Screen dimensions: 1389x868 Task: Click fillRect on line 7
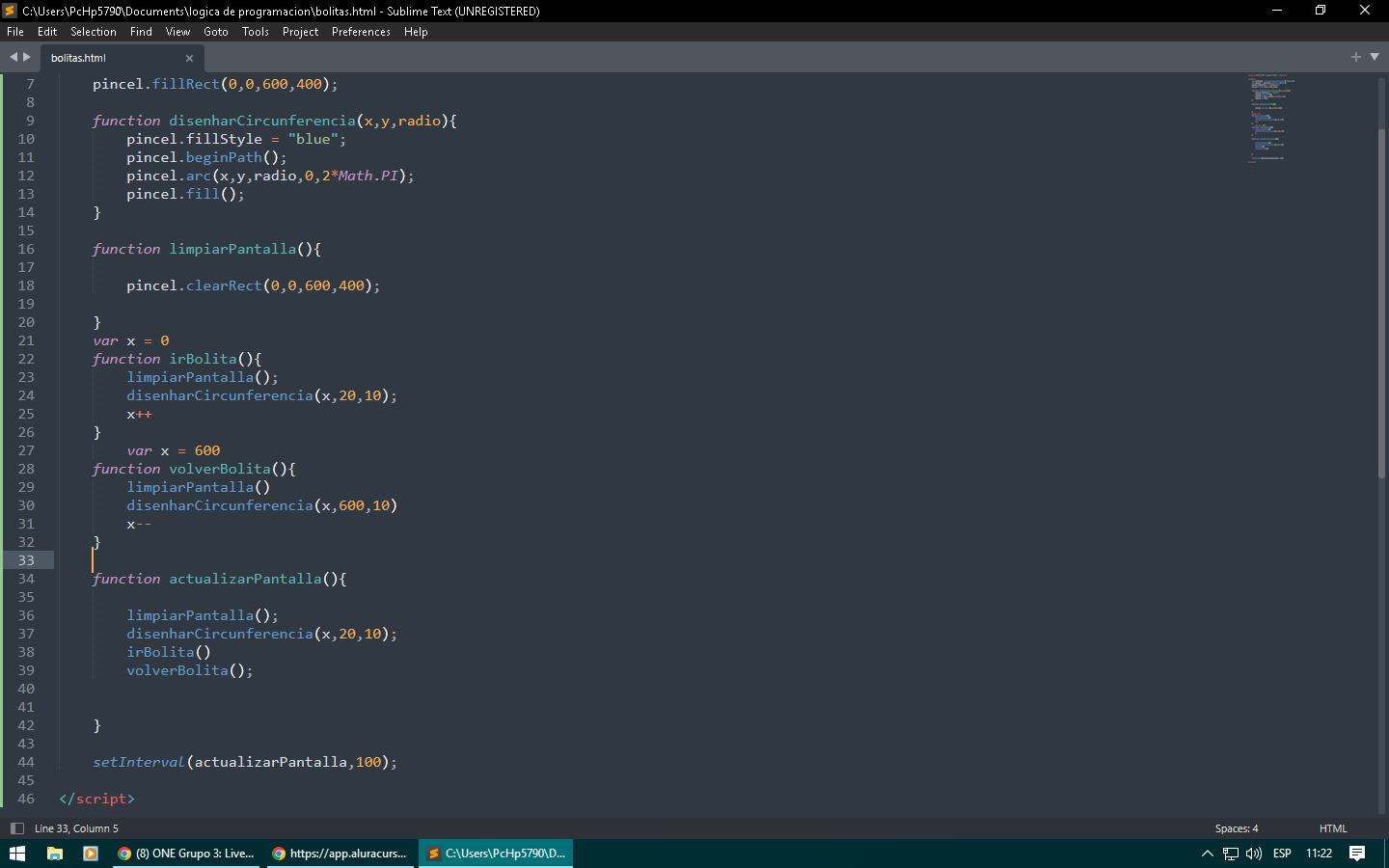(x=186, y=84)
